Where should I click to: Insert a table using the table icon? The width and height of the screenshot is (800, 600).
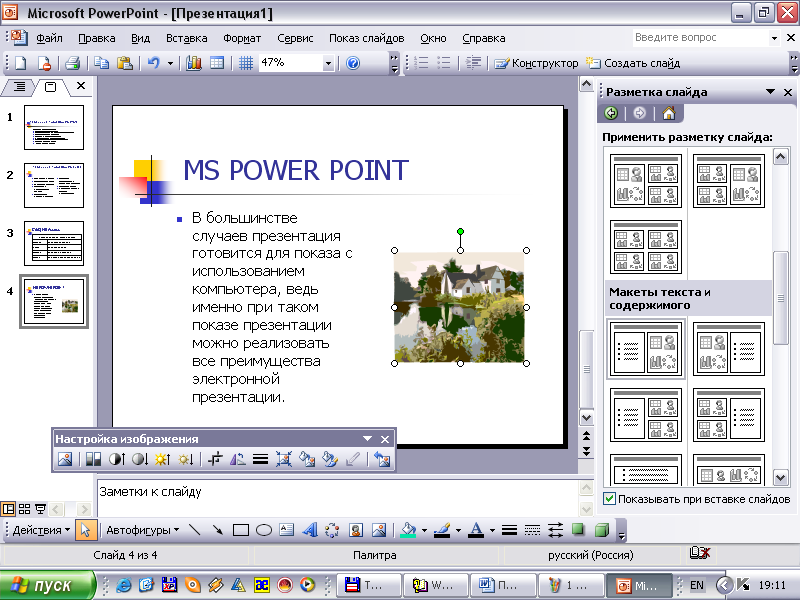coord(217,63)
